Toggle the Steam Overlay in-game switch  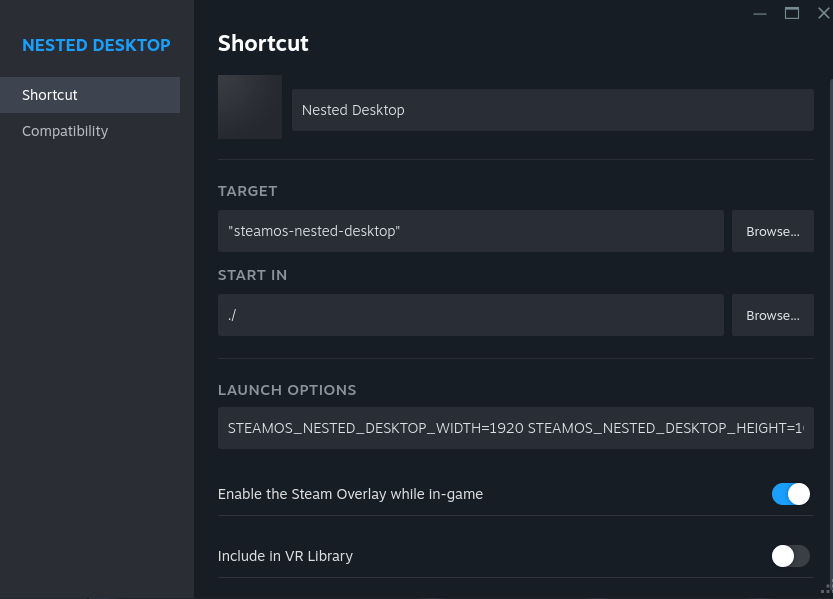(790, 494)
